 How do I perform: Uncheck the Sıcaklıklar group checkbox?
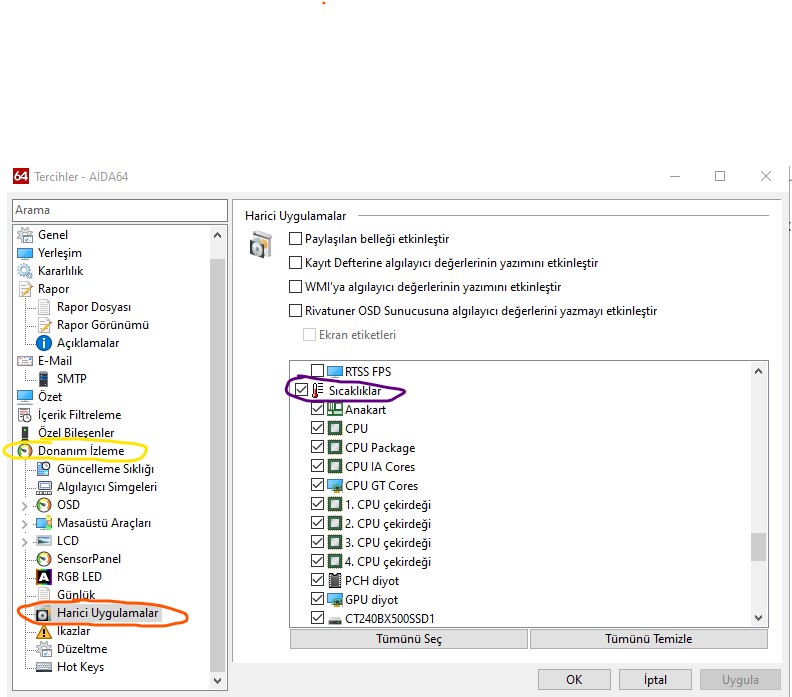point(301,390)
